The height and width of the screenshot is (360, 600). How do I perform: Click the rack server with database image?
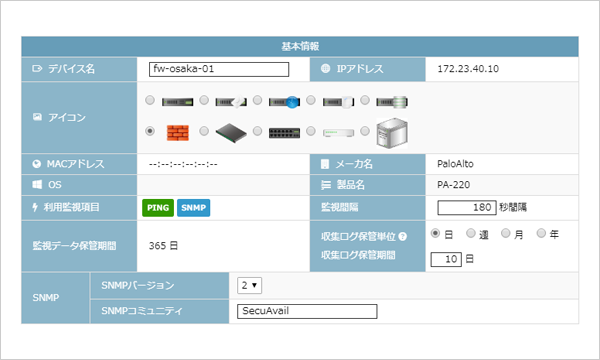[392, 102]
